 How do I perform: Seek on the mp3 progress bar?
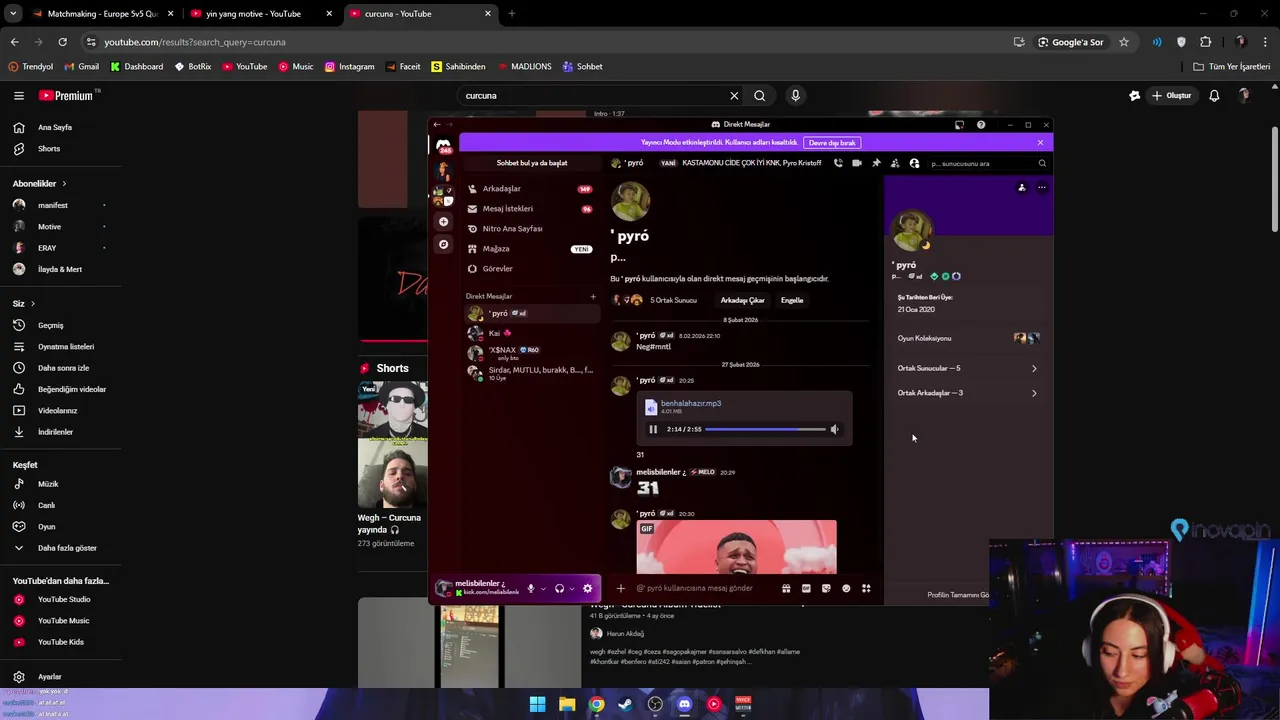[x=765, y=429]
